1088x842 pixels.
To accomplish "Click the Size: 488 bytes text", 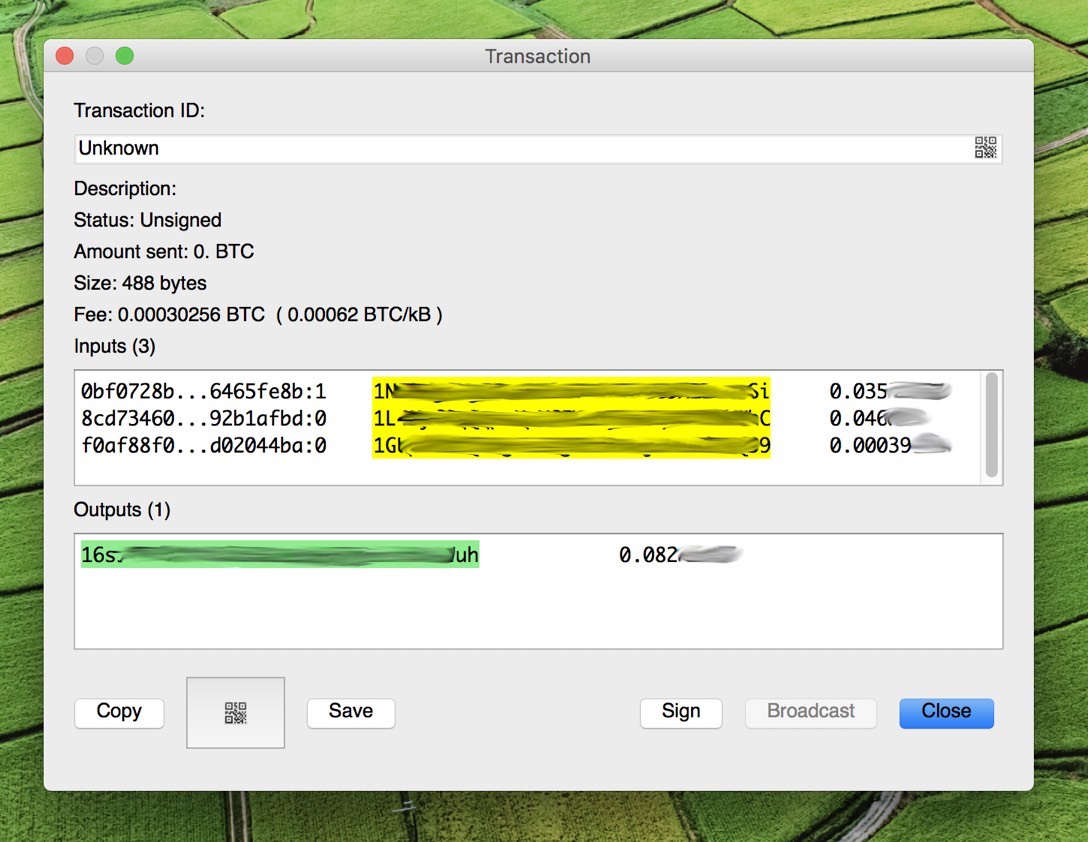I will click(140, 283).
